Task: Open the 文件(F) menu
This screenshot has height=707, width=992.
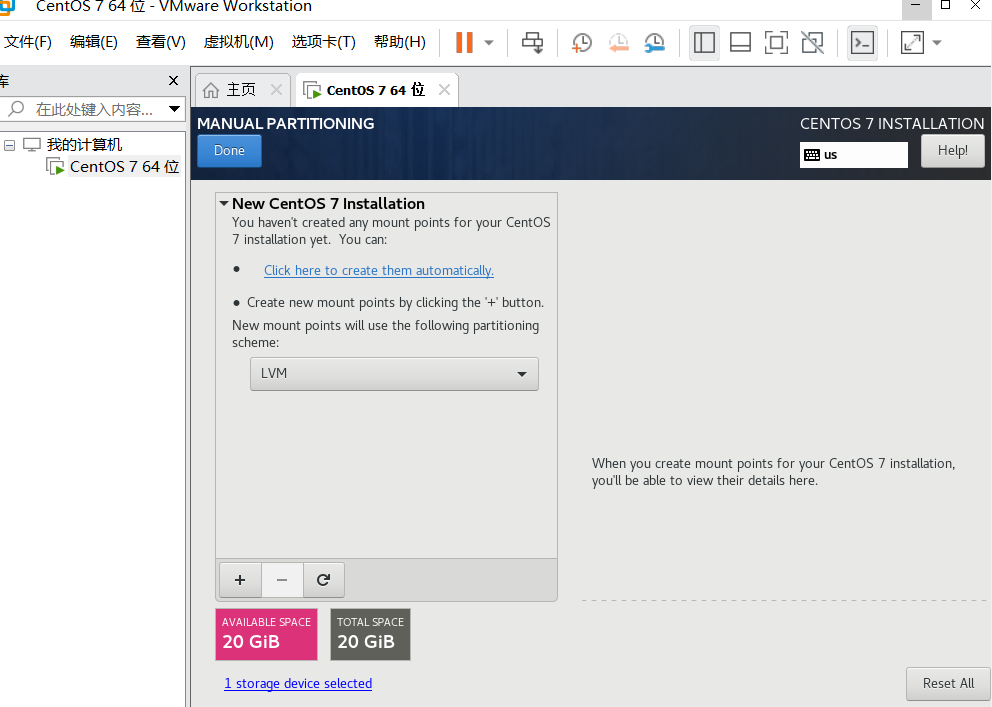Action: 28,42
